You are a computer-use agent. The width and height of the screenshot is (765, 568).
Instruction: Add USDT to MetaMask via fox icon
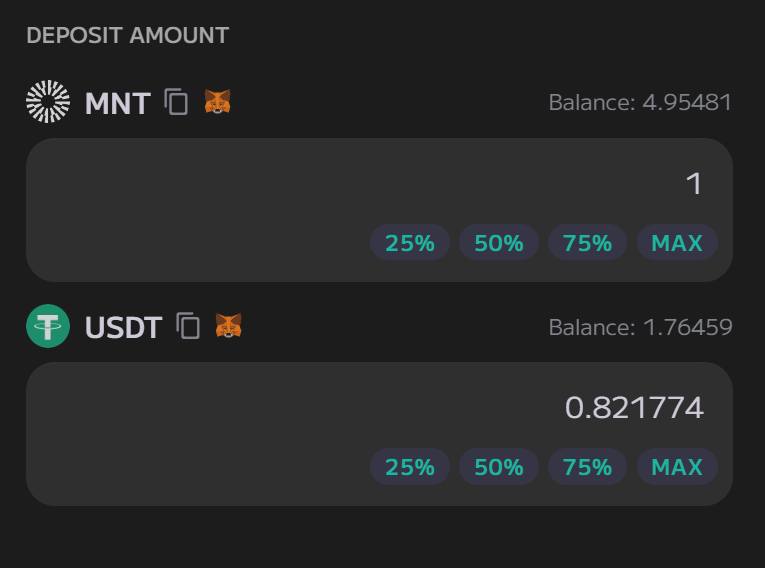point(228,325)
